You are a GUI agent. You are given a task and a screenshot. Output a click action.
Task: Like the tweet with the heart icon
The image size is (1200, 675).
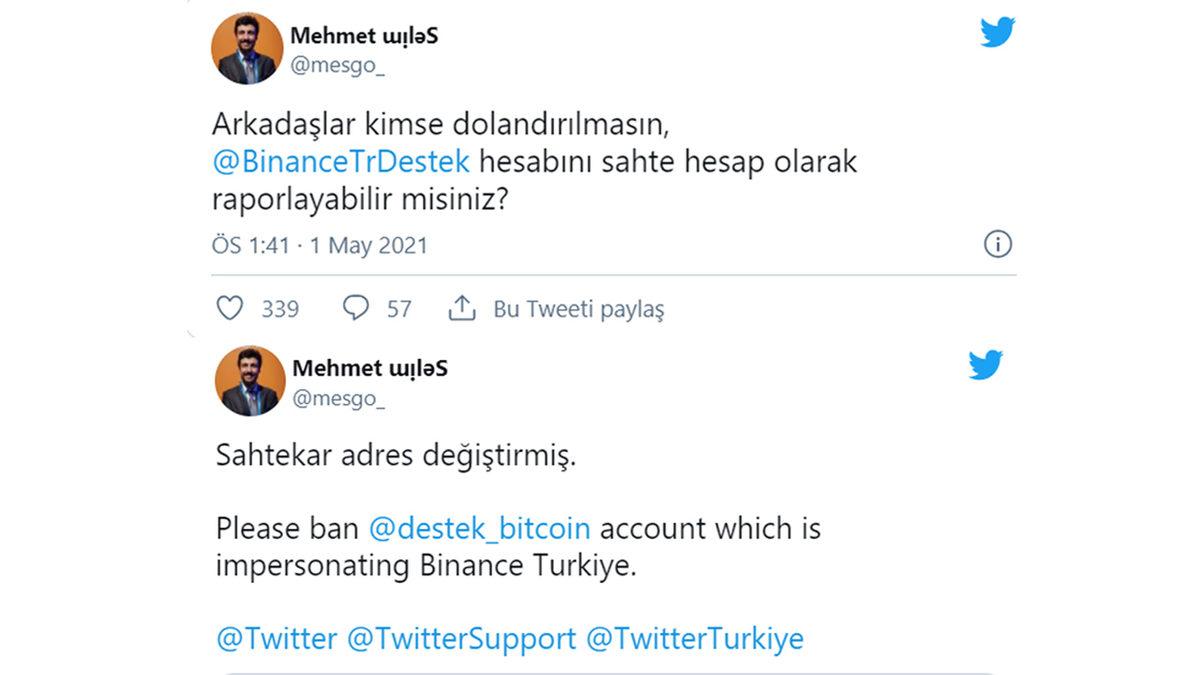click(229, 309)
